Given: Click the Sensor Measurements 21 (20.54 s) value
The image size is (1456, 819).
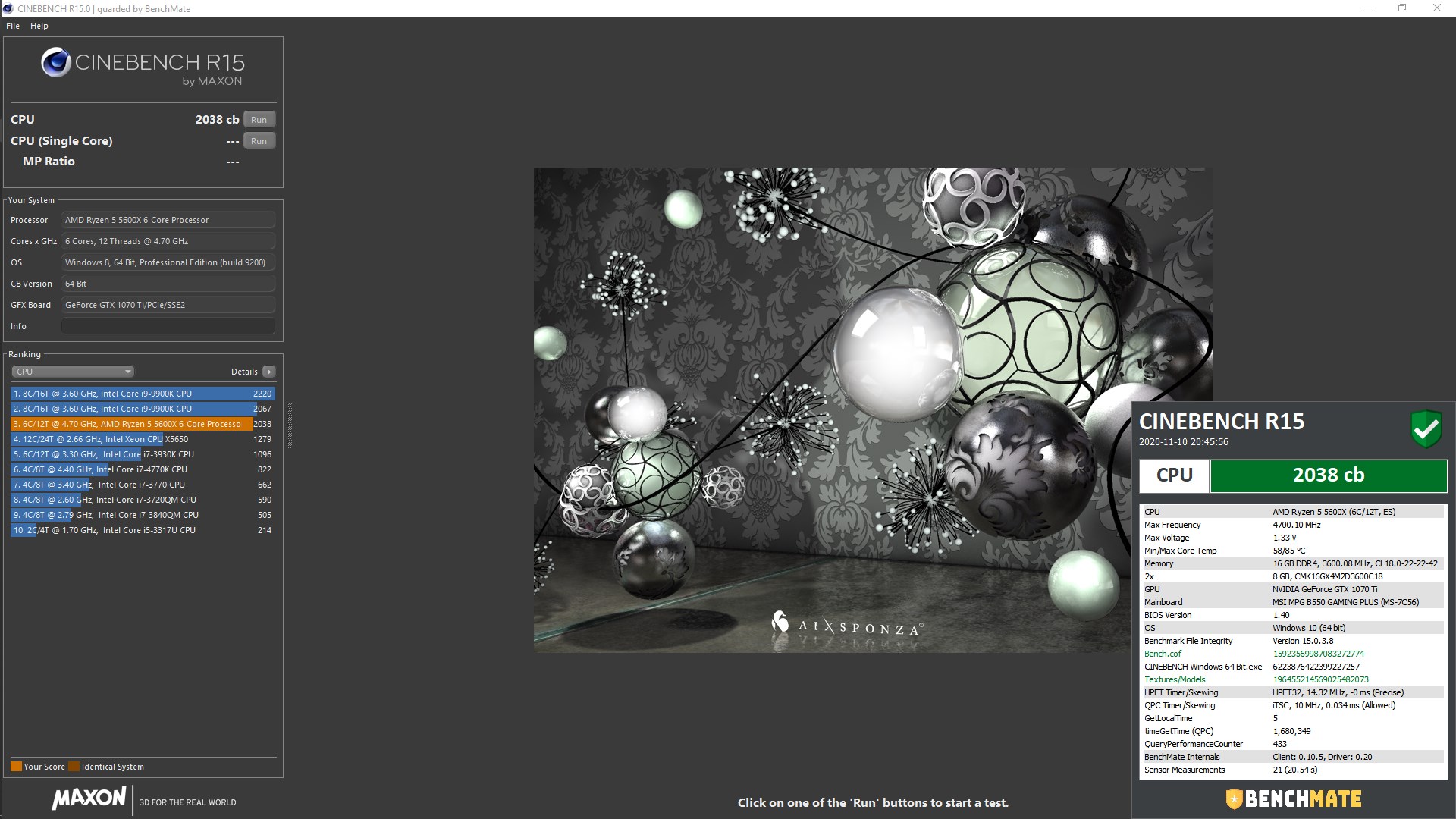Looking at the screenshot, I should (1294, 770).
